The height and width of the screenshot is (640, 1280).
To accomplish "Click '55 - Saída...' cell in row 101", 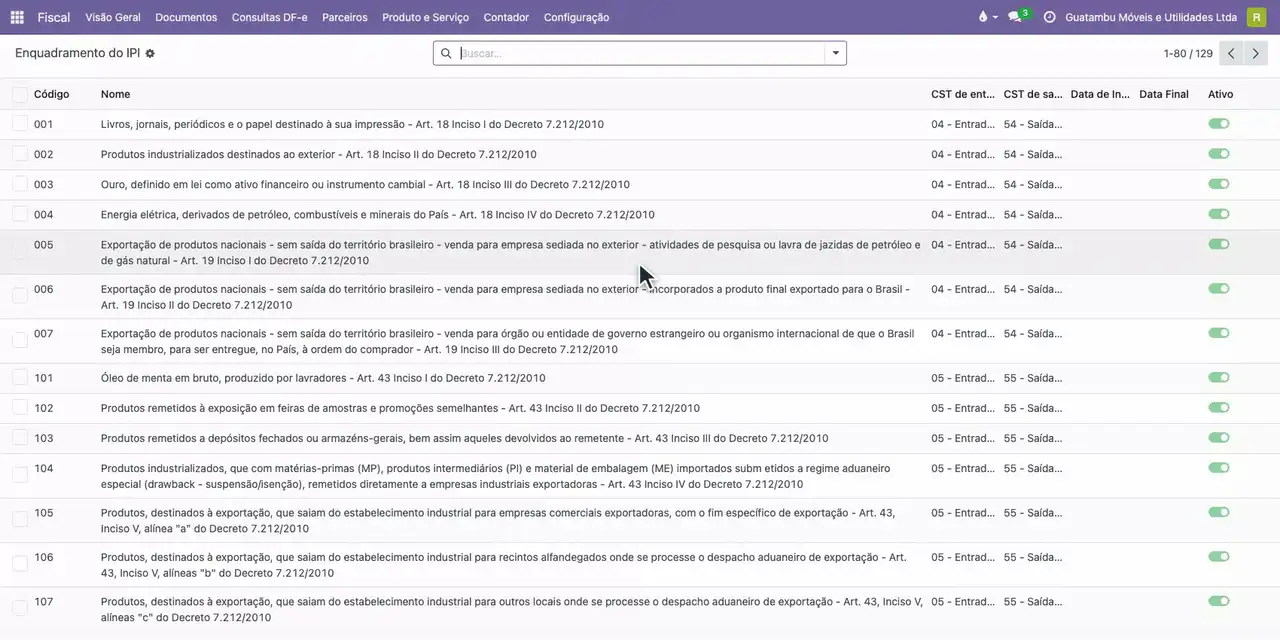I will point(1033,378).
